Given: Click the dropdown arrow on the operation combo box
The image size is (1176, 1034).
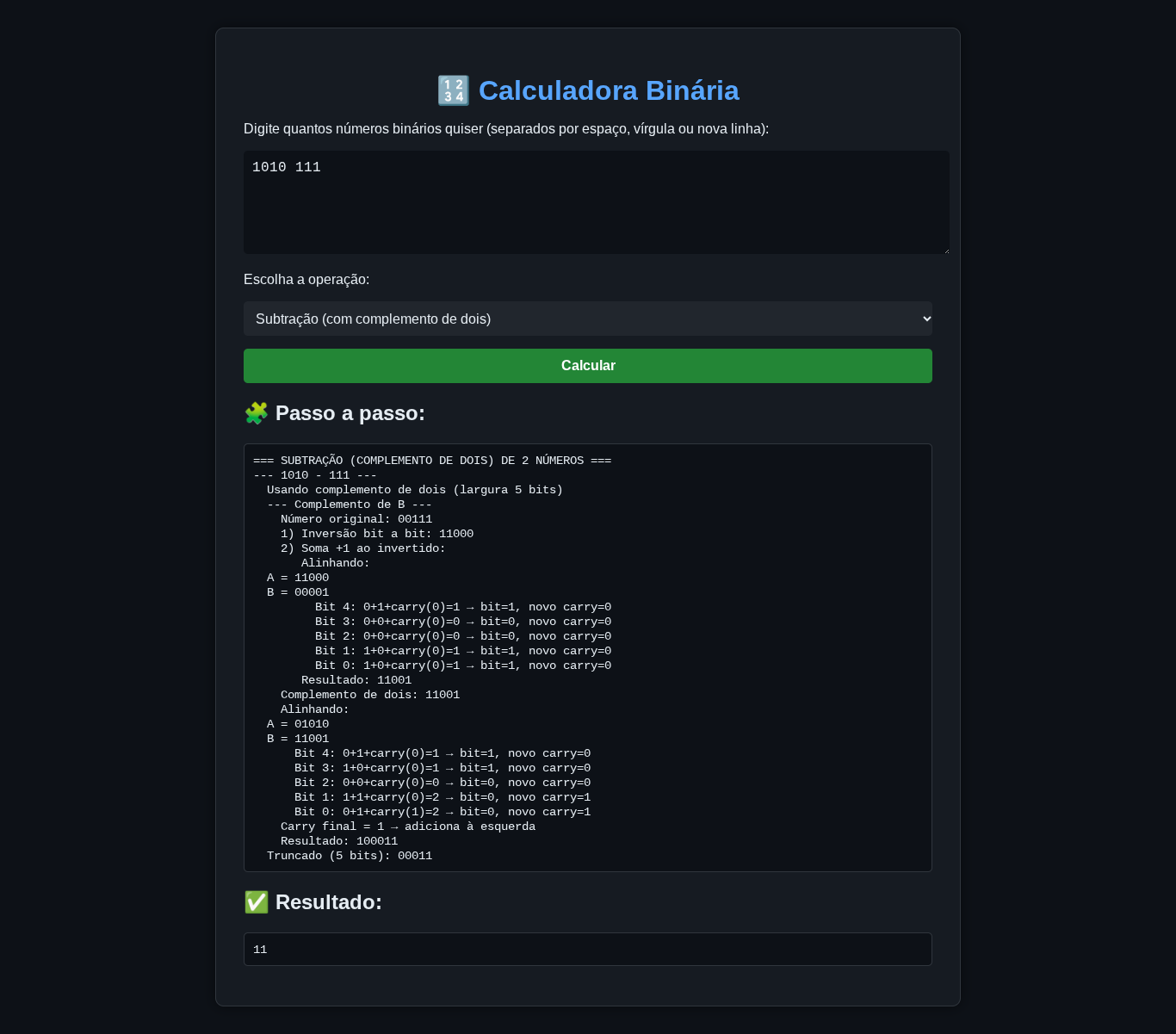Looking at the screenshot, I should (x=919, y=319).
